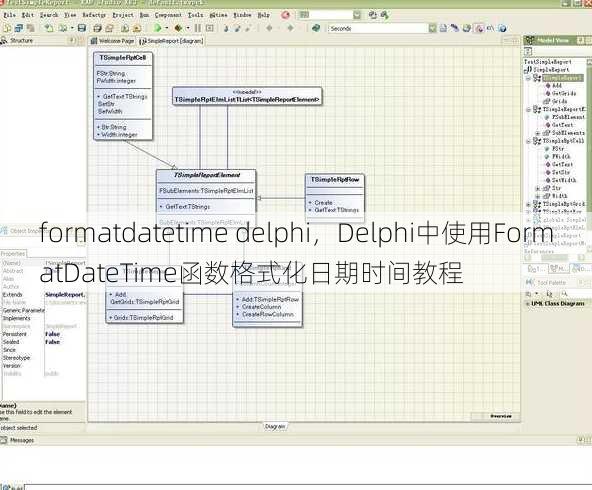Image resolution: width=592 pixels, height=490 pixels.
Task: Collapse TSimpleRptCell node in Model View
Action: 528,141
